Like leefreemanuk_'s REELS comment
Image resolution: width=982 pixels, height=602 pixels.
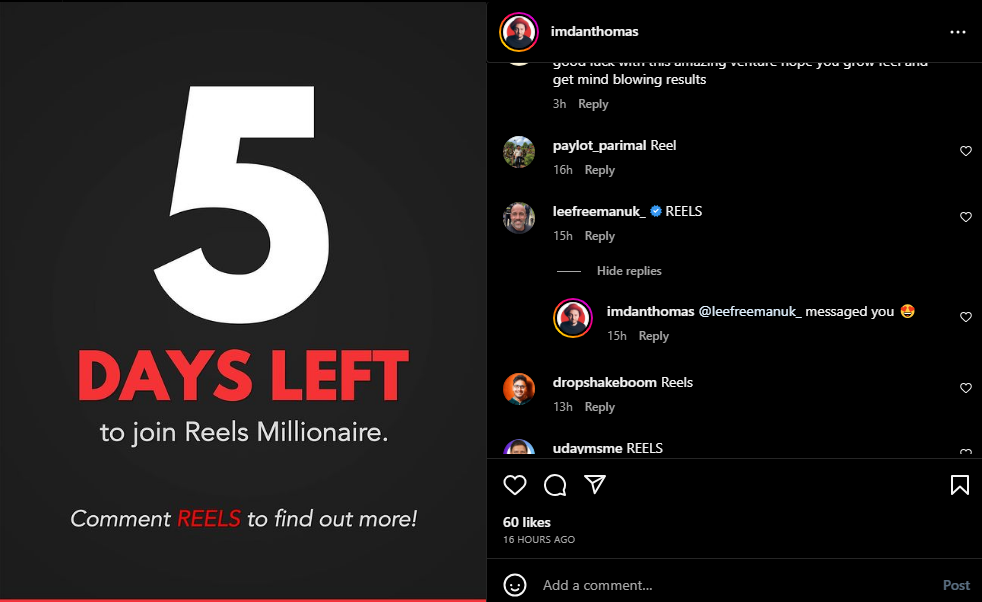tap(966, 217)
